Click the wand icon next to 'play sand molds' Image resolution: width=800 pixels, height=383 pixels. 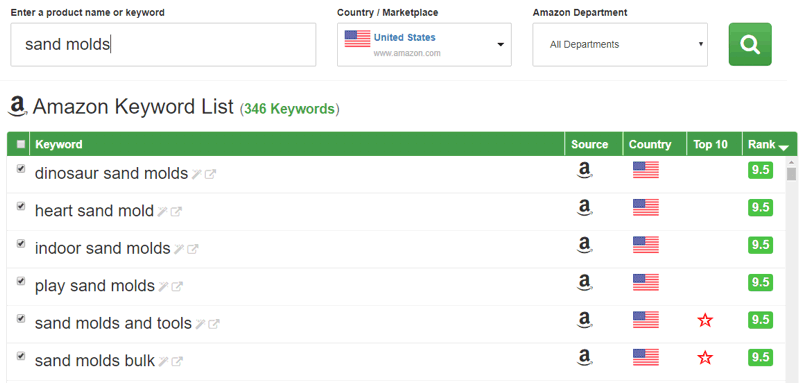[x=163, y=287]
